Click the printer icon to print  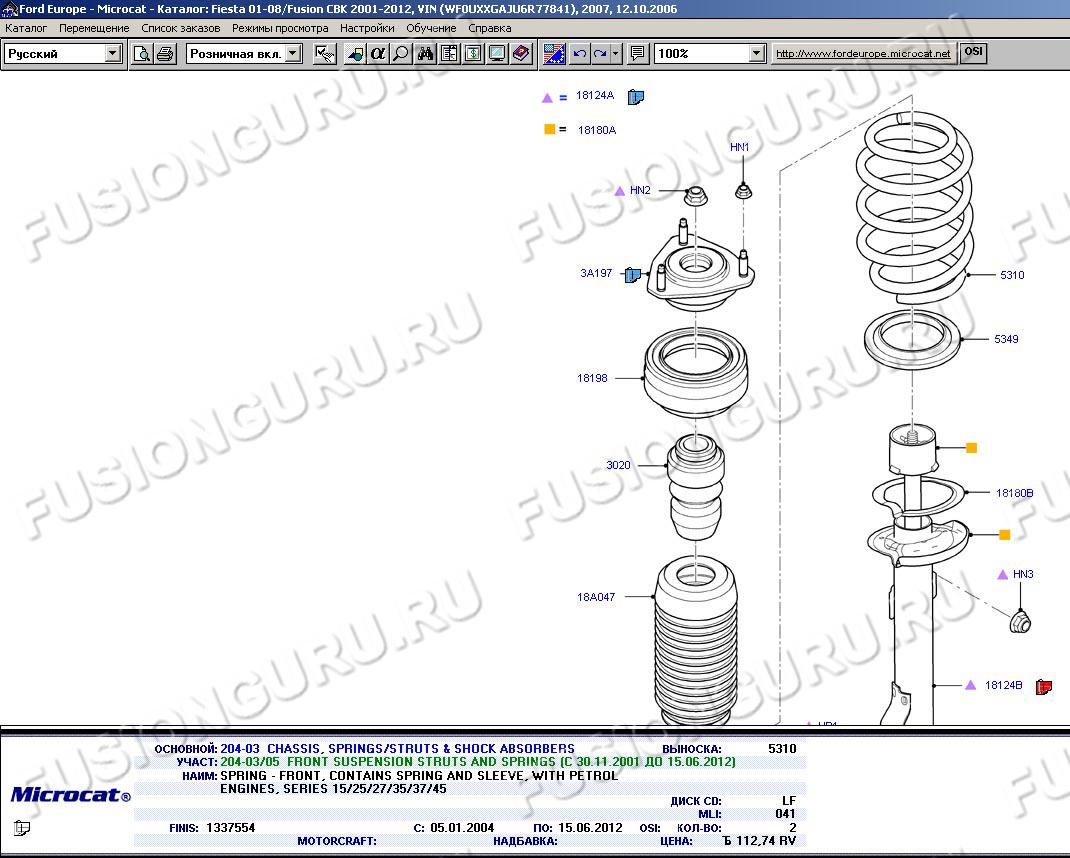coord(164,53)
